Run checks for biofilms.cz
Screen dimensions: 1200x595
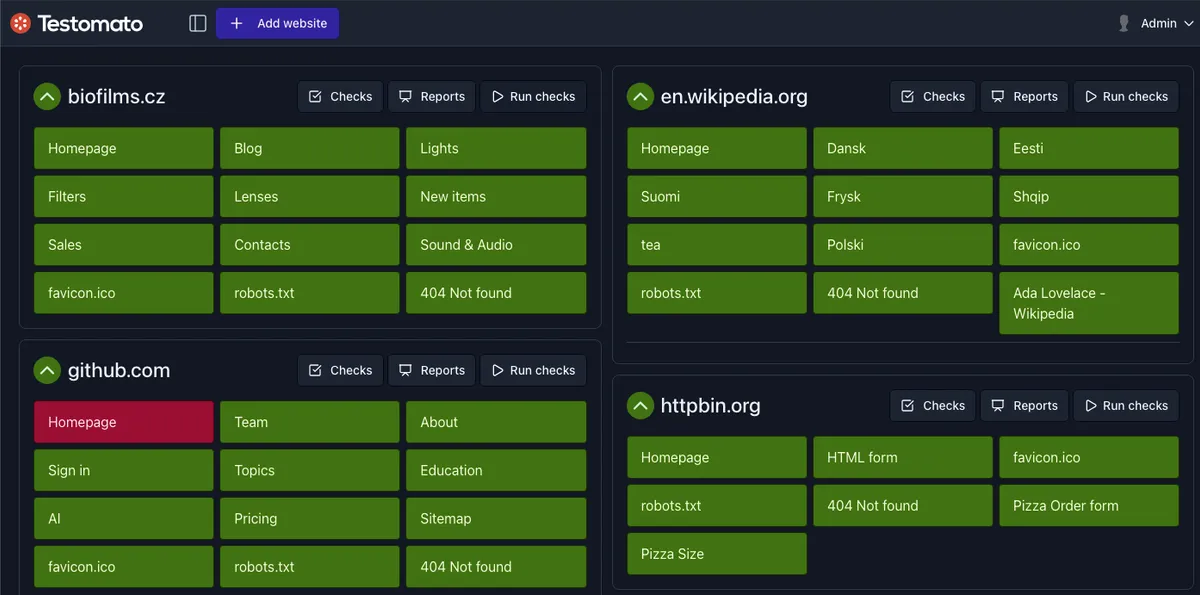pos(533,97)
